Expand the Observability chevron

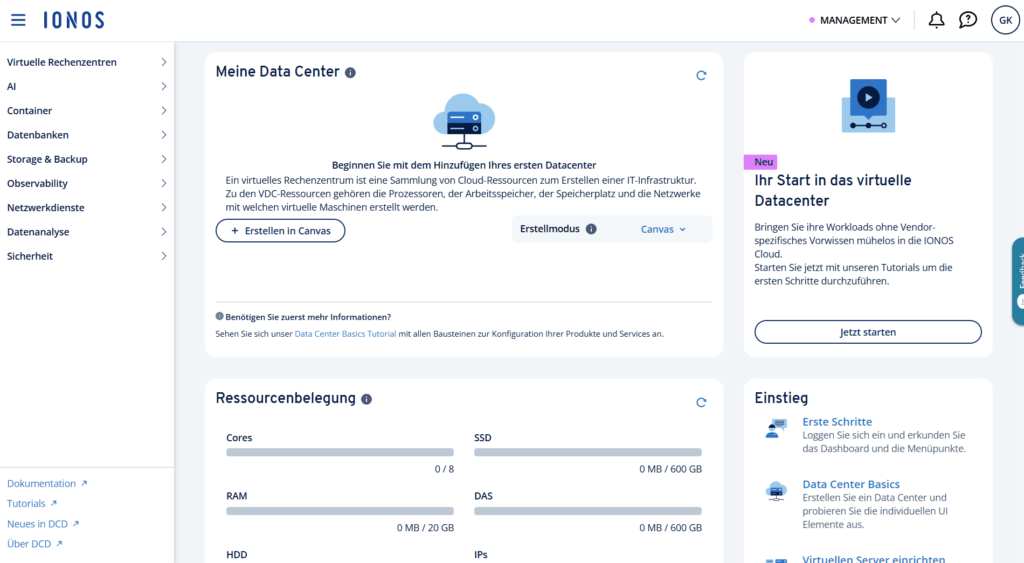point(164,183)
